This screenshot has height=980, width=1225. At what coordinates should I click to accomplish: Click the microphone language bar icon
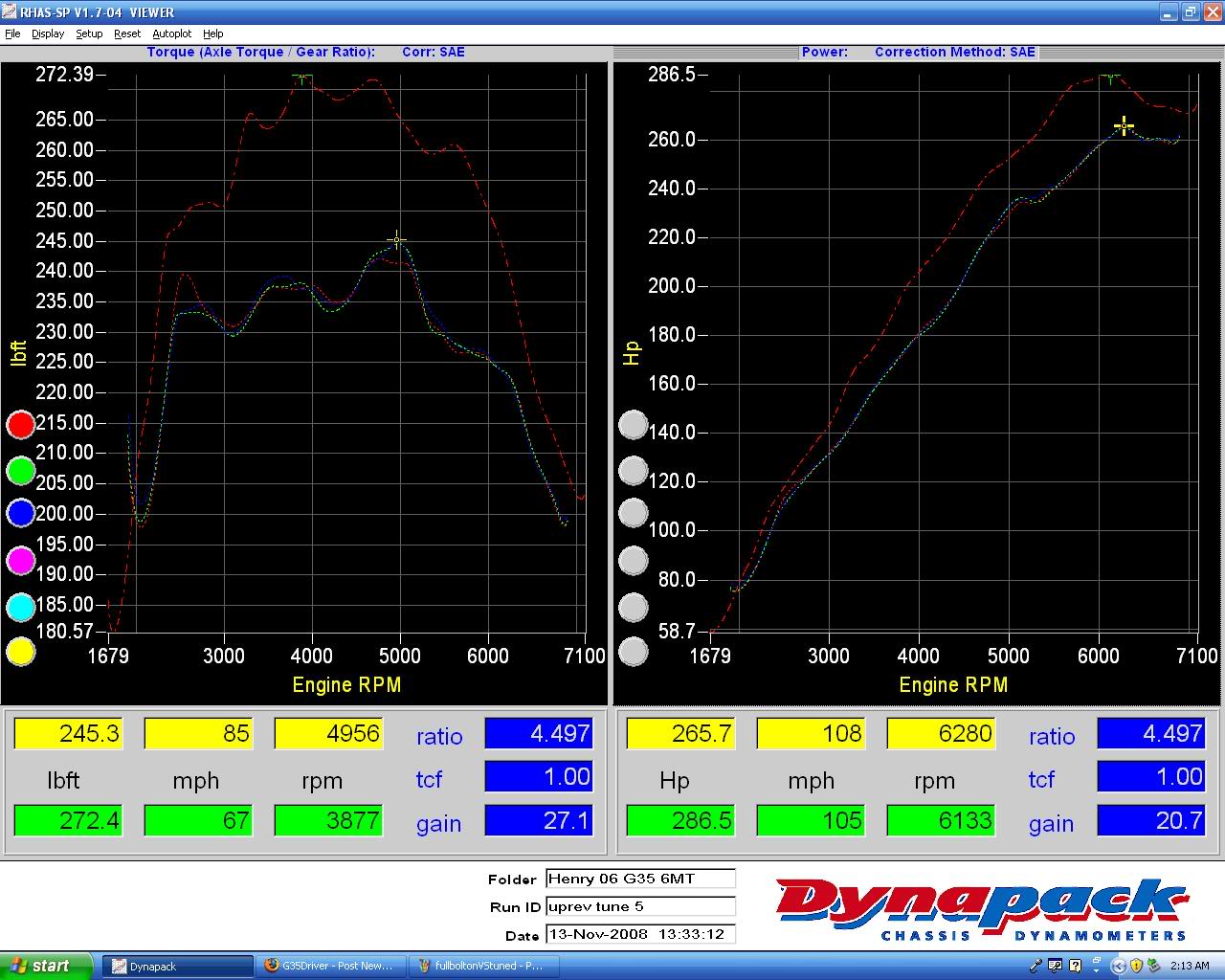1036,966
